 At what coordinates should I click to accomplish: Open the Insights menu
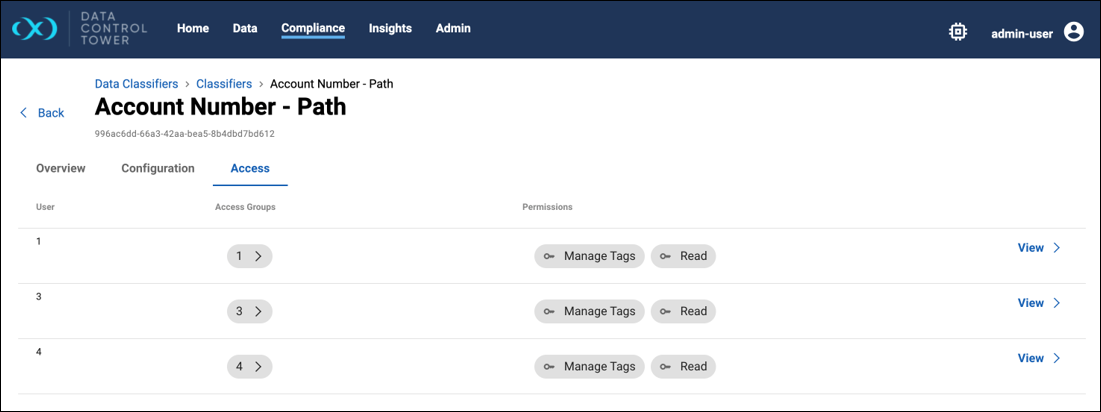click(x=390, y=29)
